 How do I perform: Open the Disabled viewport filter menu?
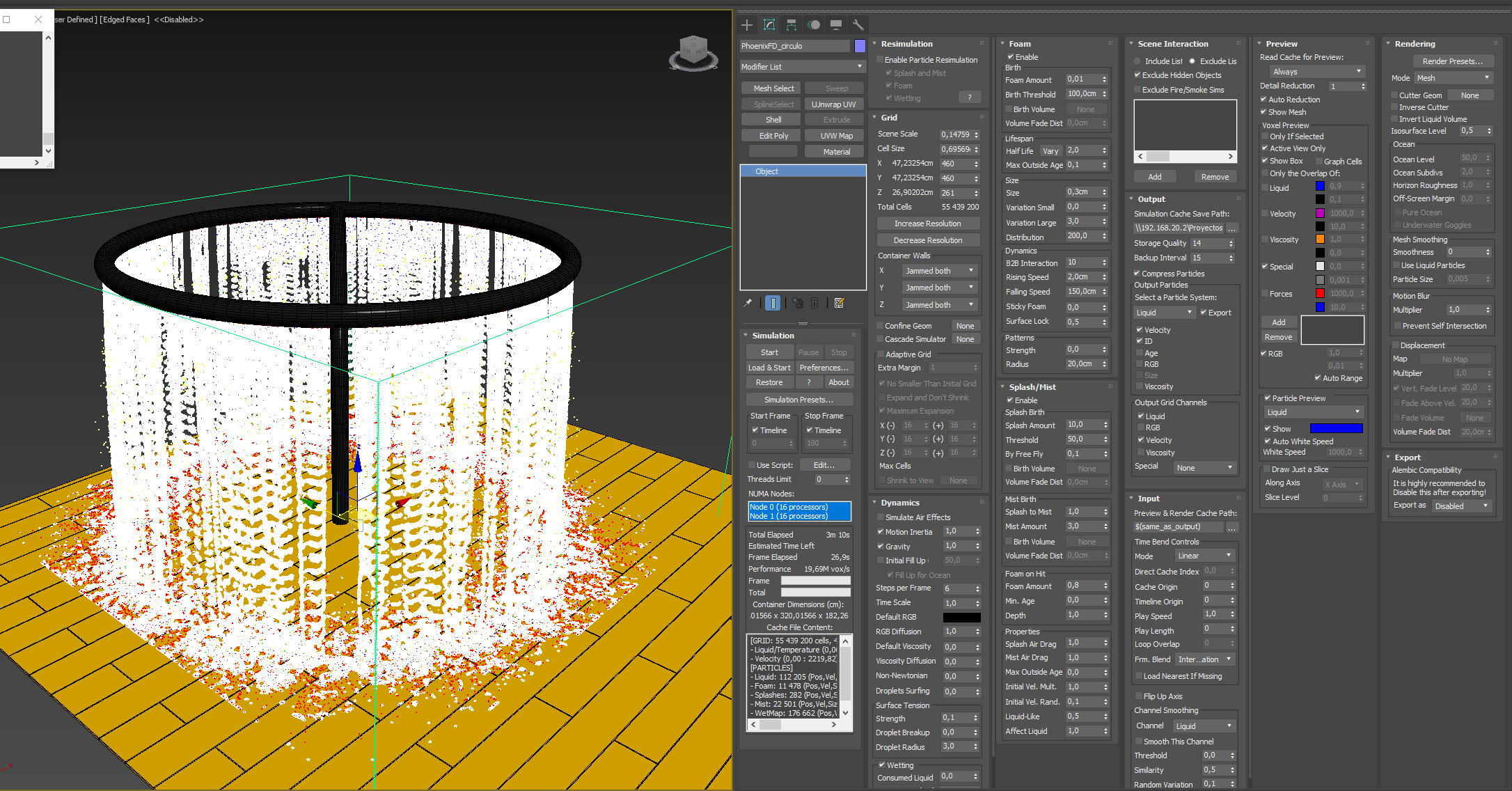click(x=179, y=19)
